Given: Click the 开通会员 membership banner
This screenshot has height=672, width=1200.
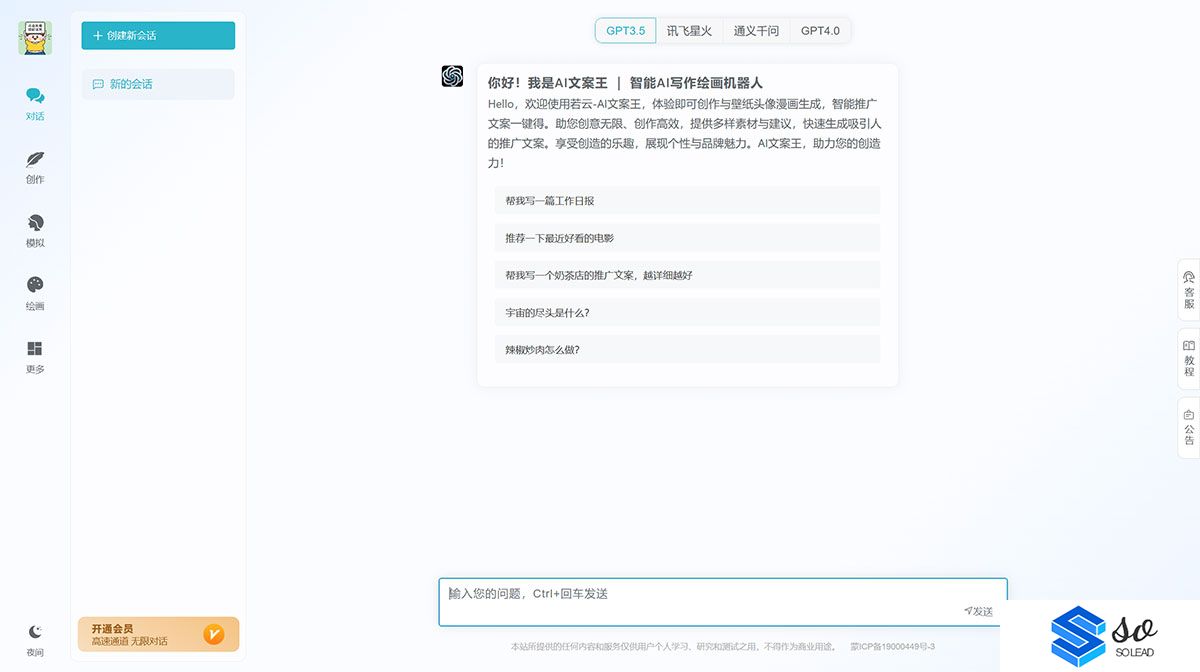Looking at the screenshot, I should pyautogui.click(x=158, y=634).
